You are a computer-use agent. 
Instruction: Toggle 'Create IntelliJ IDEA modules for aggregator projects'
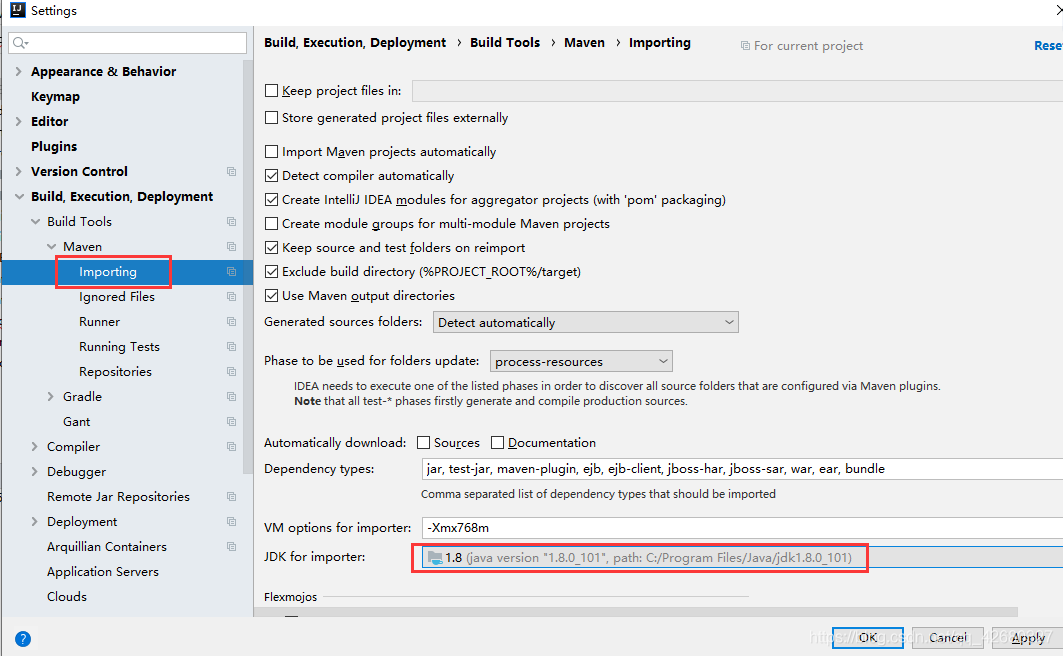point(271,199)
